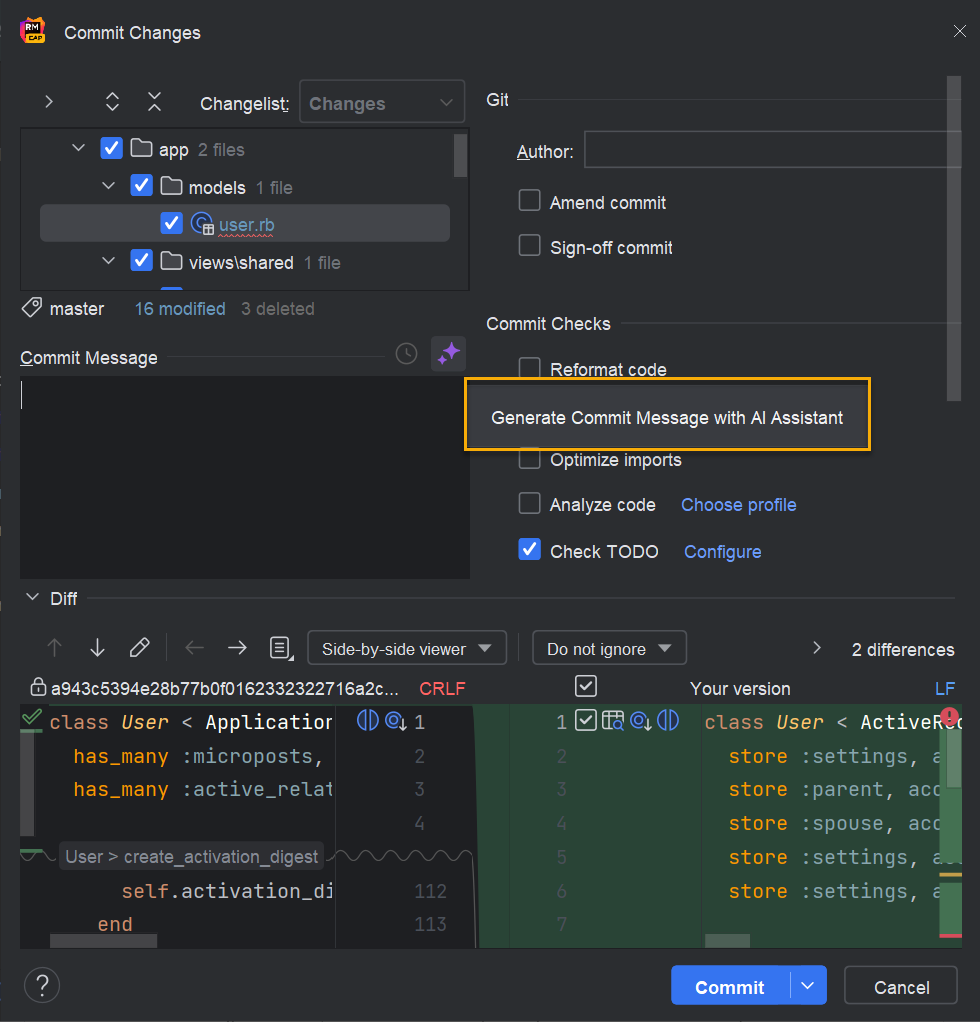The image size is (980, 1022).
Task: Open the Side-by-side viewer dropdown
Action: [407, 648]
